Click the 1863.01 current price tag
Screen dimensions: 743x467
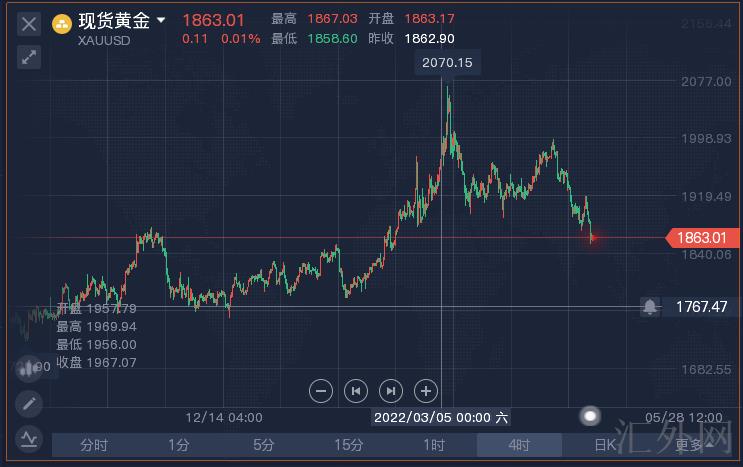[x=700, y=237]
